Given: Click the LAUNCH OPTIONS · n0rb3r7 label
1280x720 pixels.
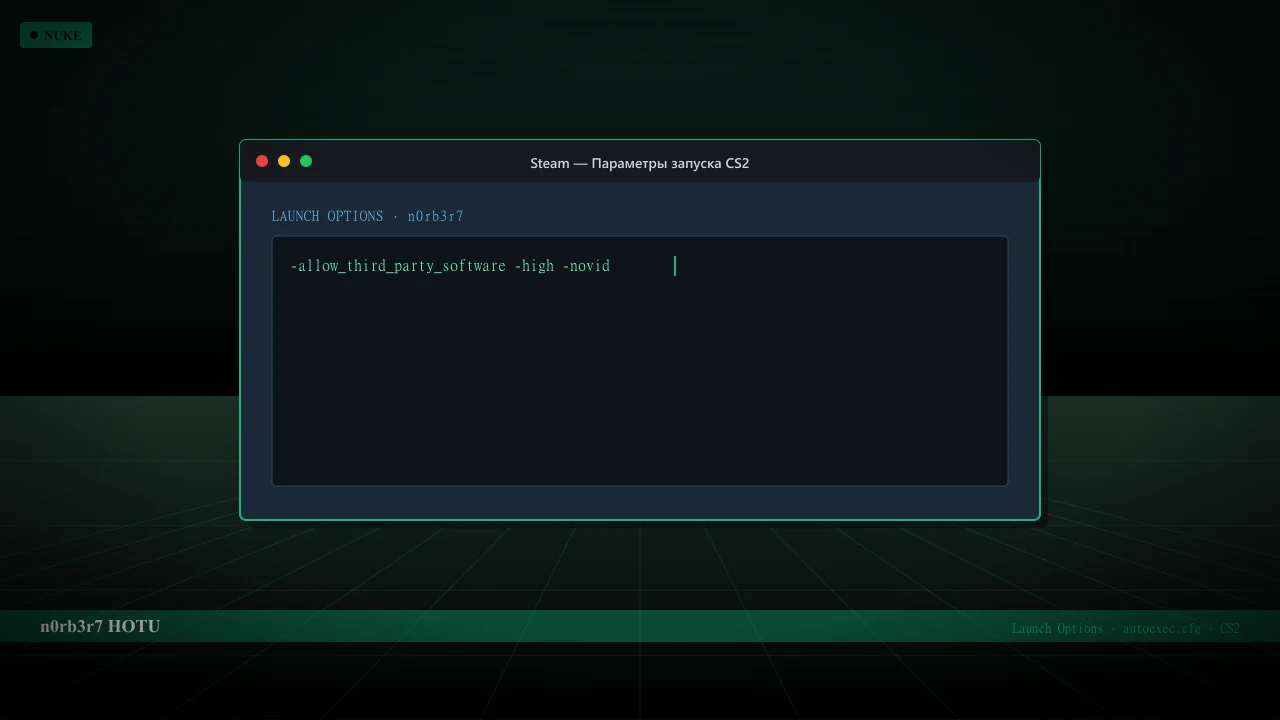Looking at the screenshot, I should pos(367,216).
